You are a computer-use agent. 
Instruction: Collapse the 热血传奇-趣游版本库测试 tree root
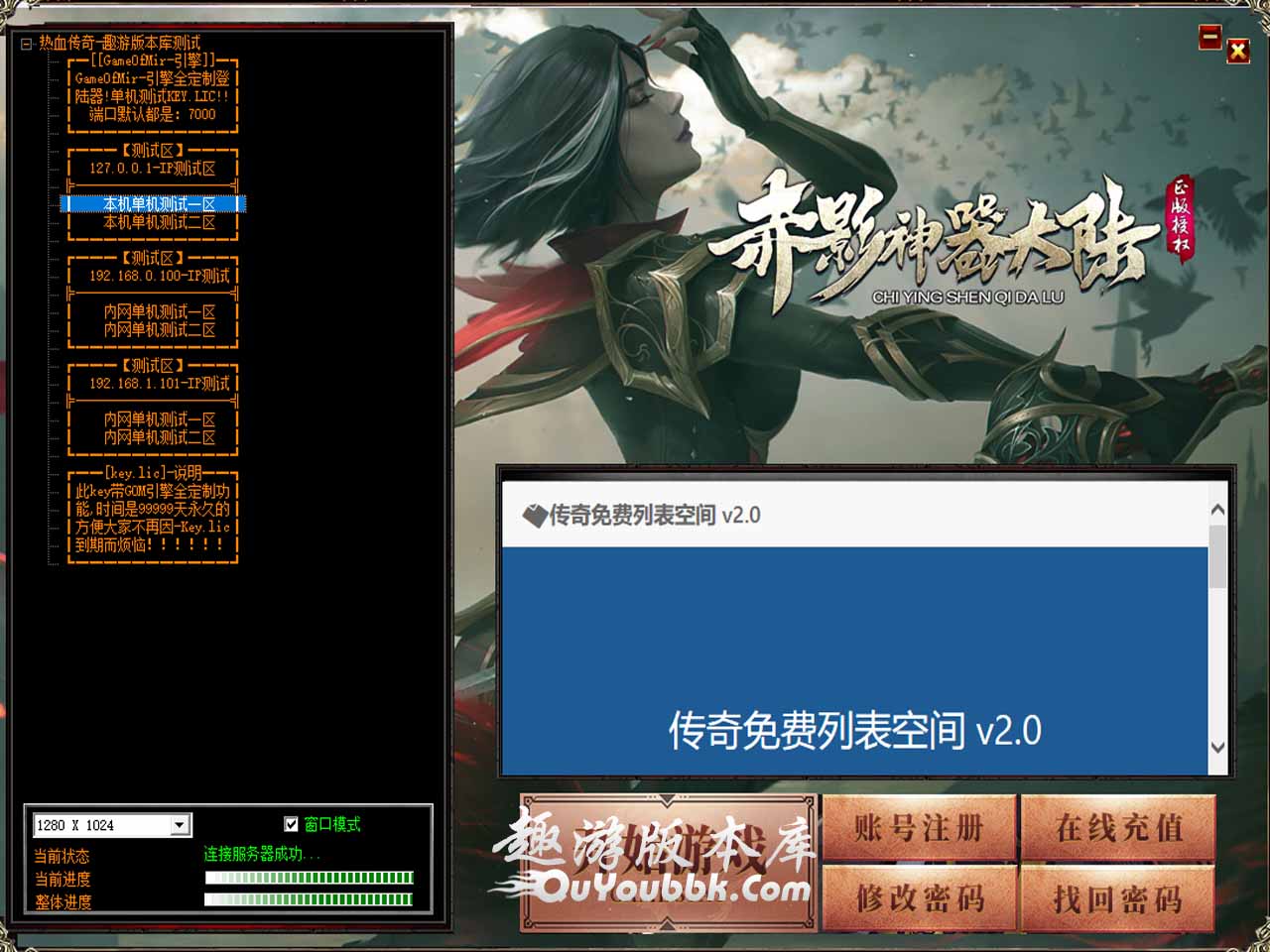27,44
